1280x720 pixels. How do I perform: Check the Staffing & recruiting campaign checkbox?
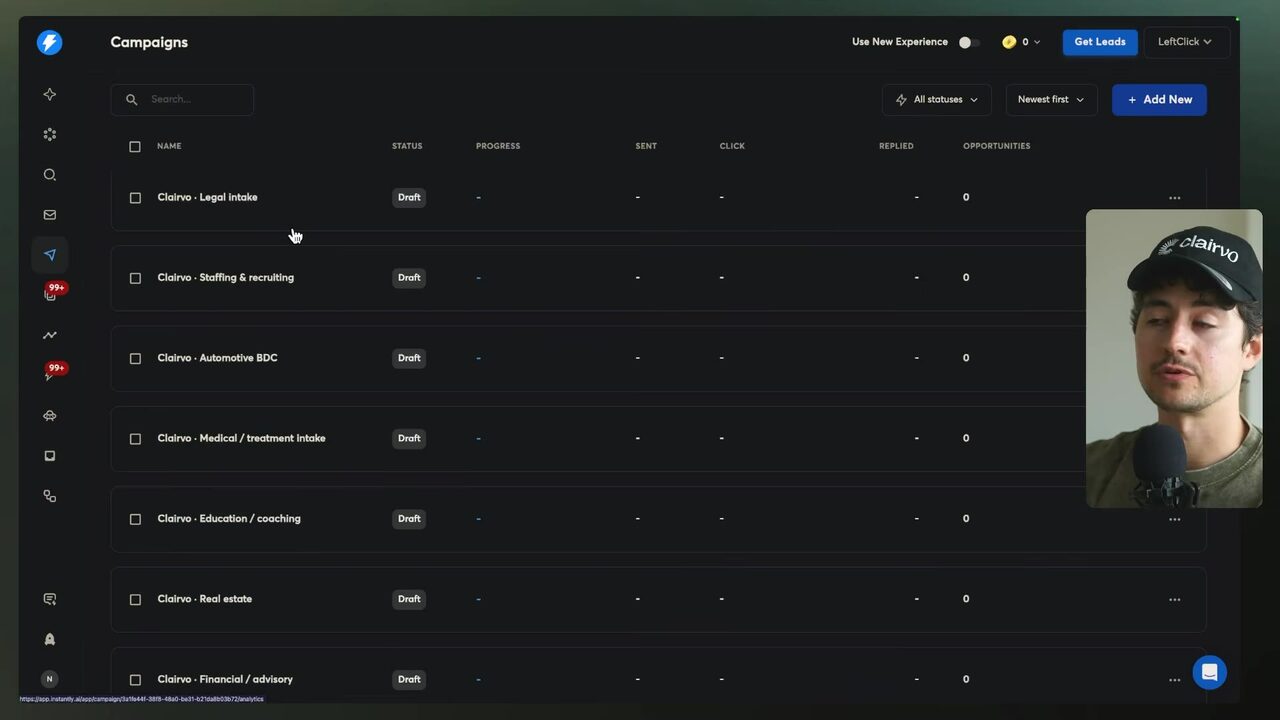tap(135, 278)
